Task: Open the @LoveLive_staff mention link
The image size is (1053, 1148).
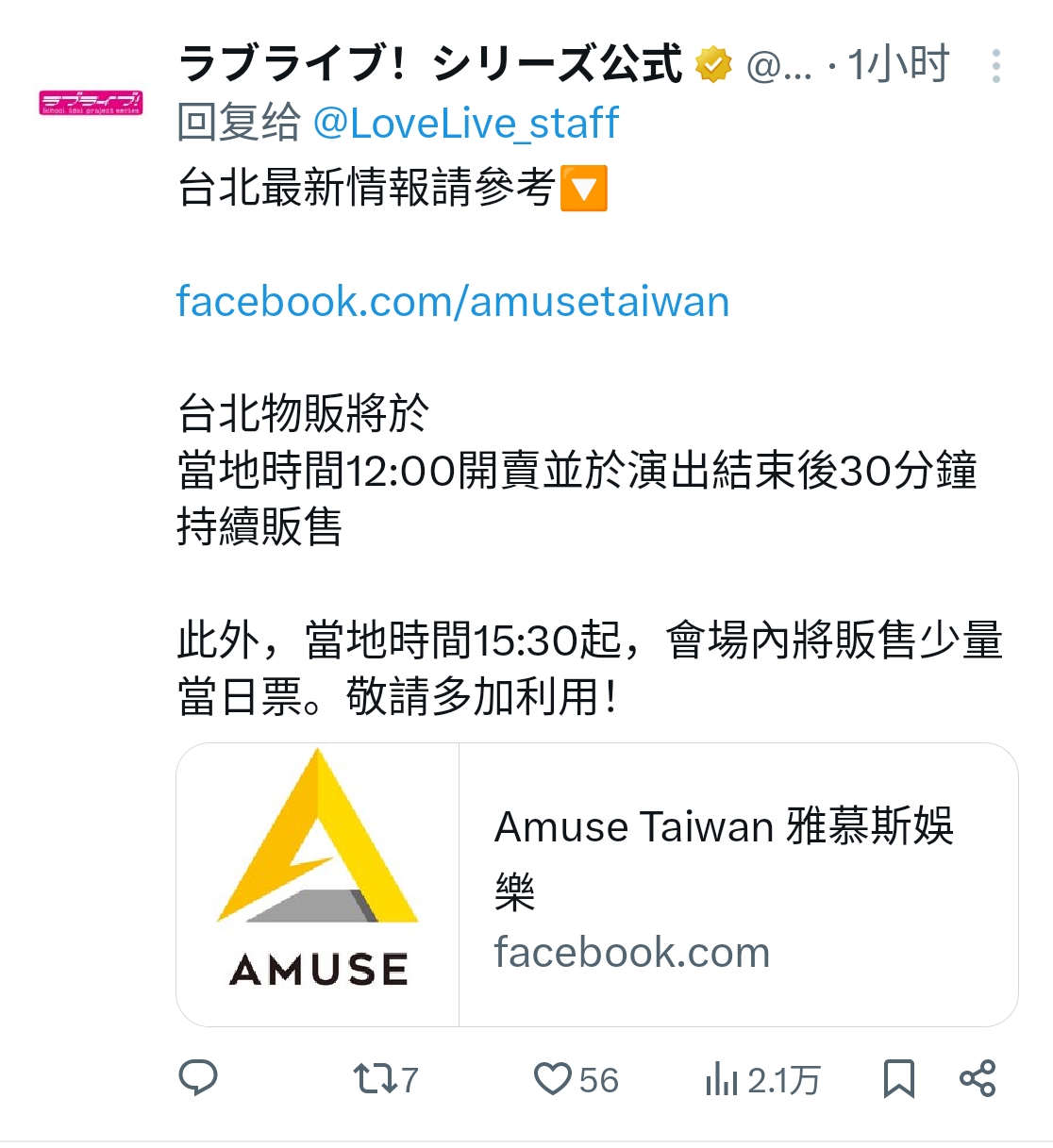Action: (x=465, y=124)
